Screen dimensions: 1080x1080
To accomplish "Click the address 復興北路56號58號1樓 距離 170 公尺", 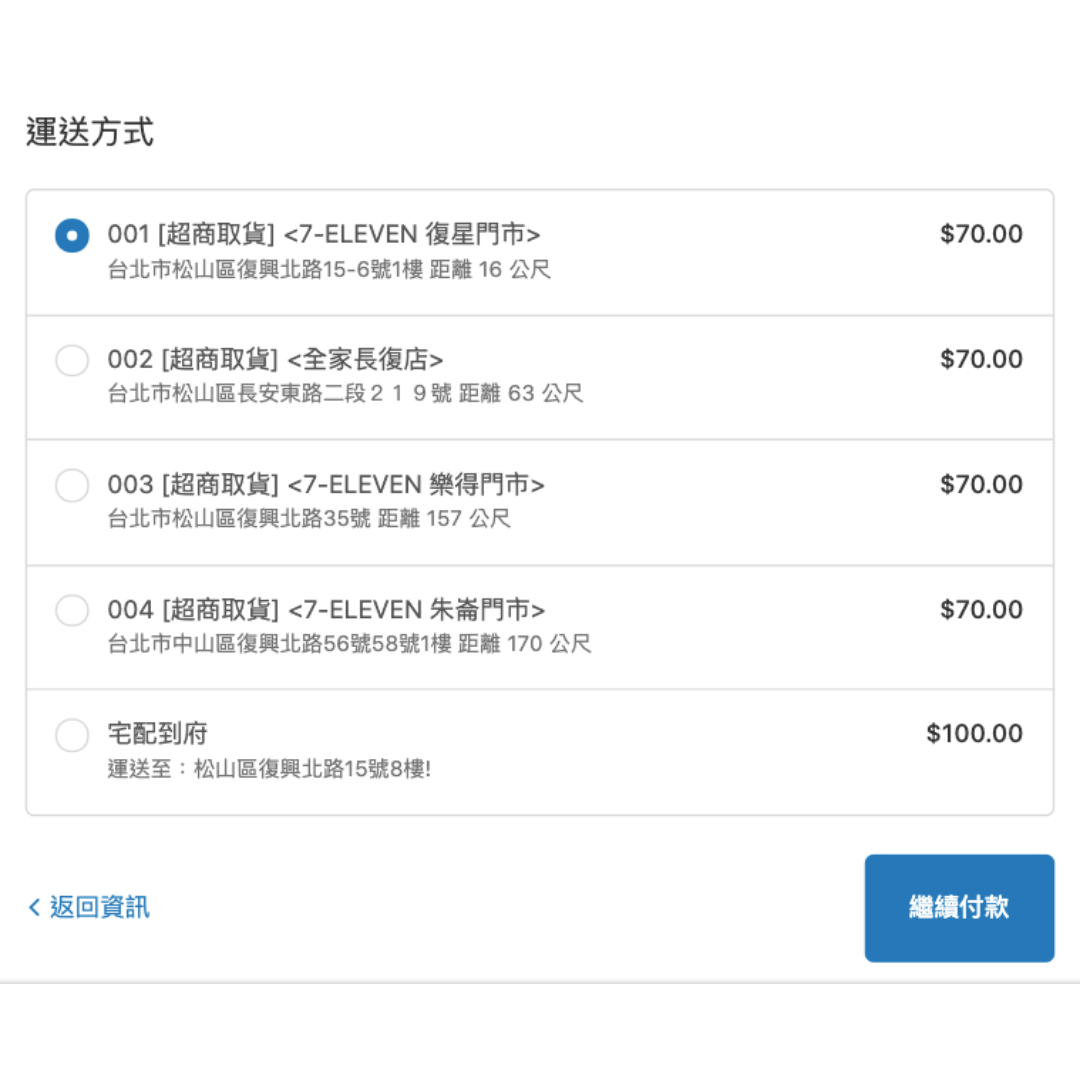I will coord(349,644).
